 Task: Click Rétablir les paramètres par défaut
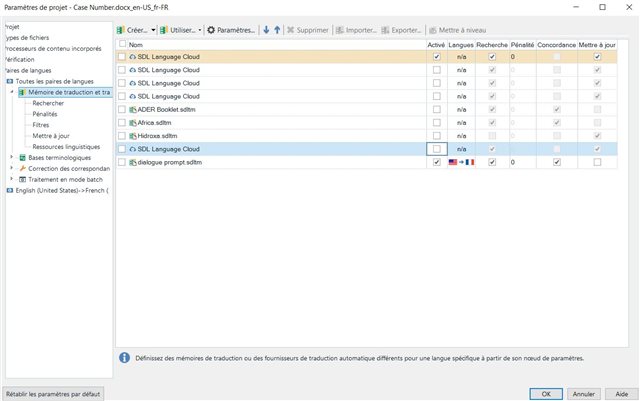tap(53, 394)
